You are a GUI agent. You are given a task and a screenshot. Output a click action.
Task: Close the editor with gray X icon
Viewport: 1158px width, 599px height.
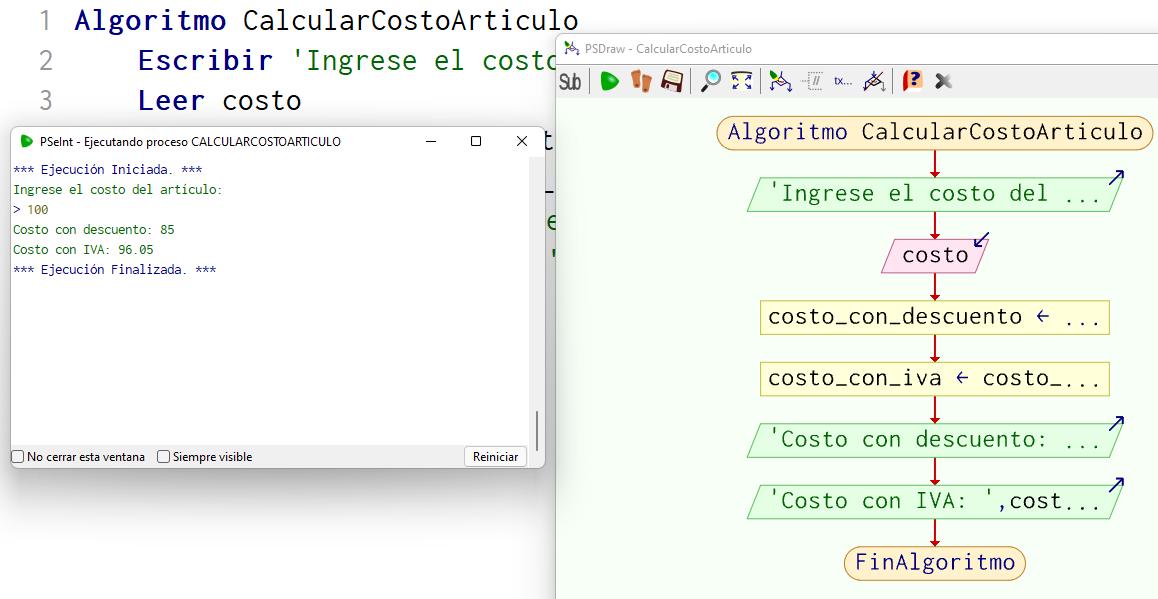coord(943,82)
